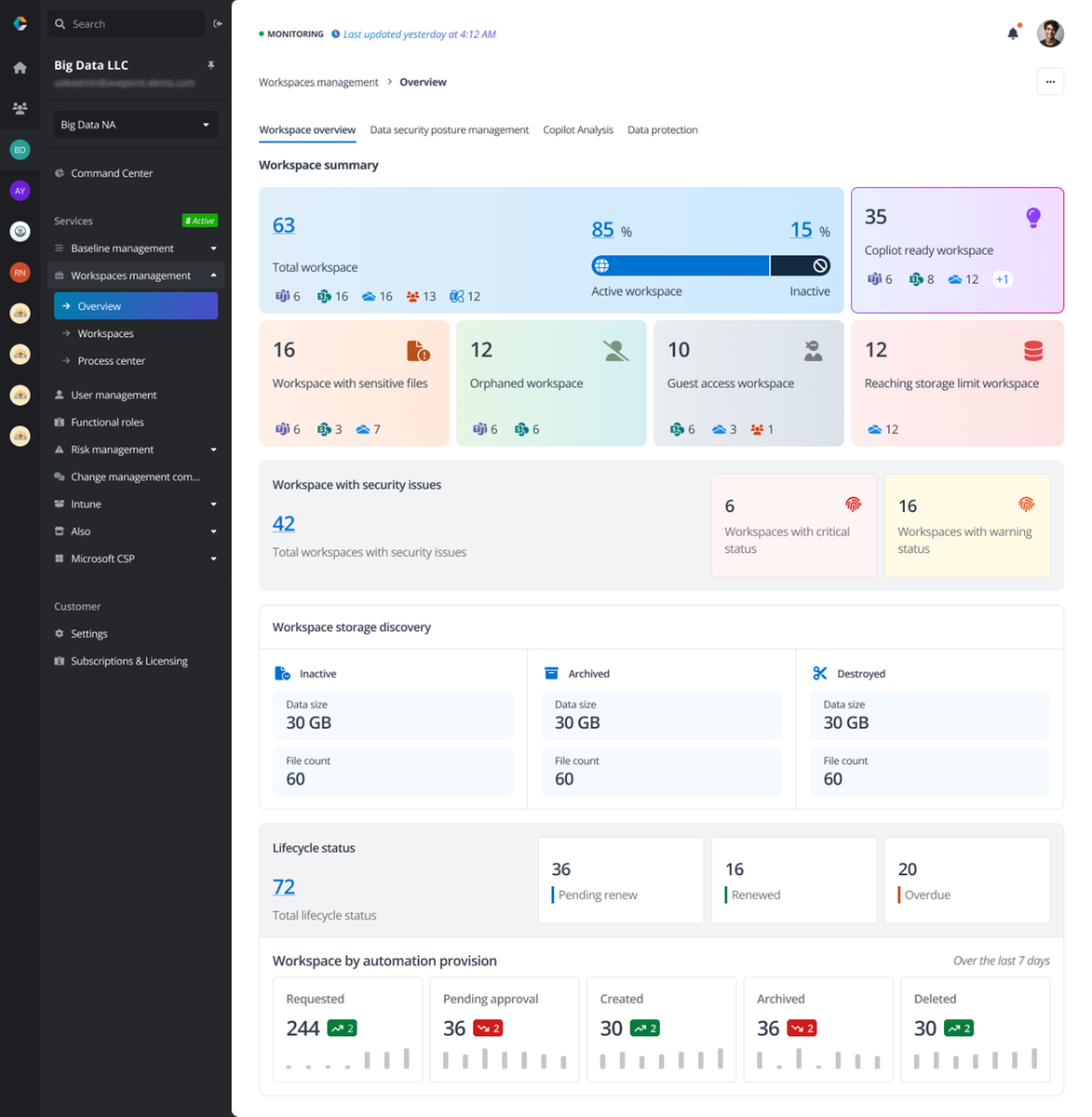
Task: Open the Requested 244 provision card
Action: (347, 1030)
